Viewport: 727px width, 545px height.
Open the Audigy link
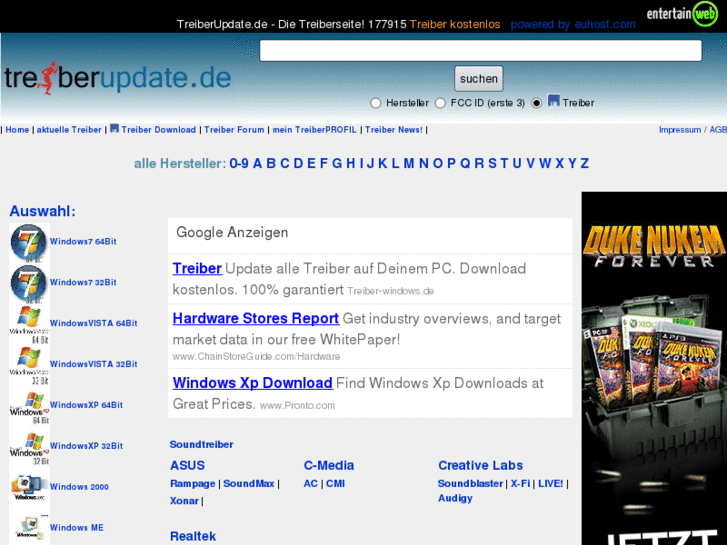point(455,498)
